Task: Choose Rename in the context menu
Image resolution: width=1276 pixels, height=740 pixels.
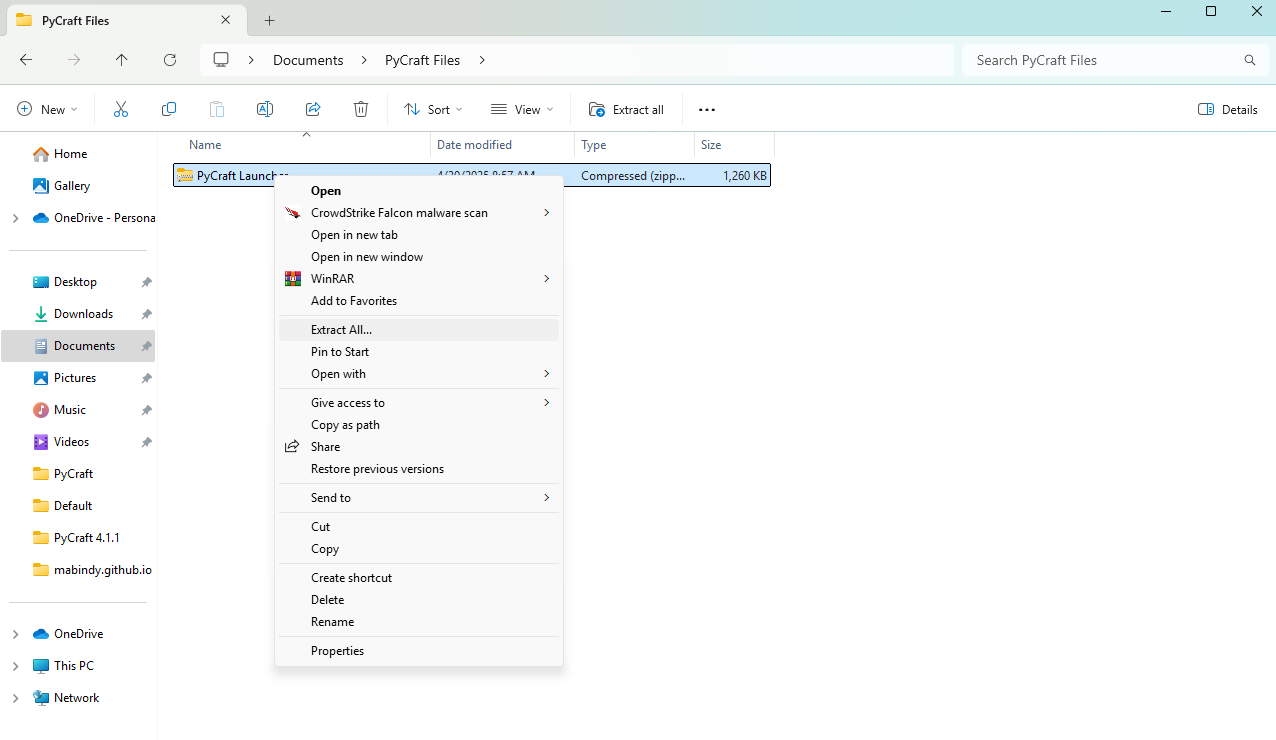Action: [419, 622]
